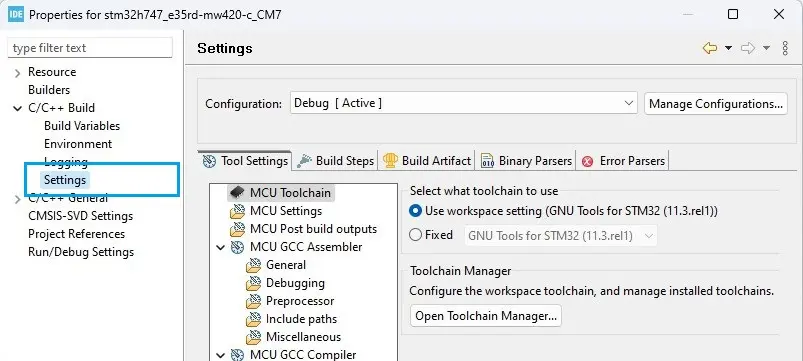Select Project References item
Screen dimensions: 803x361
point(76,234)
